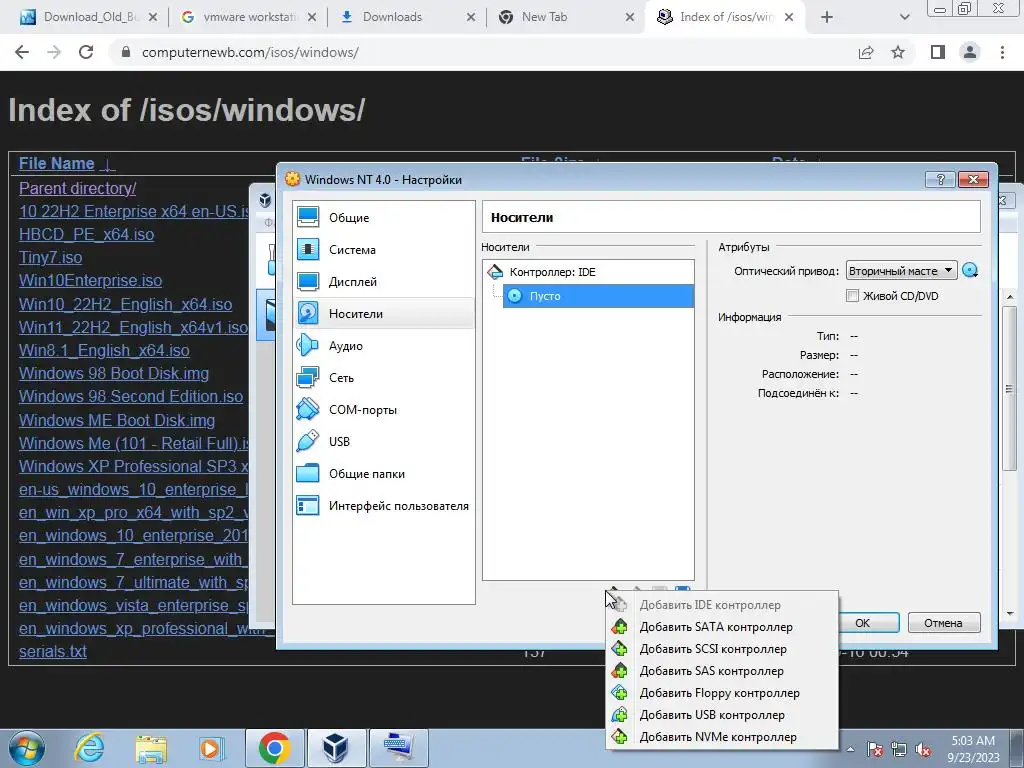Open serials.txt link
The image size is (1024, 768).
[52, 651]
